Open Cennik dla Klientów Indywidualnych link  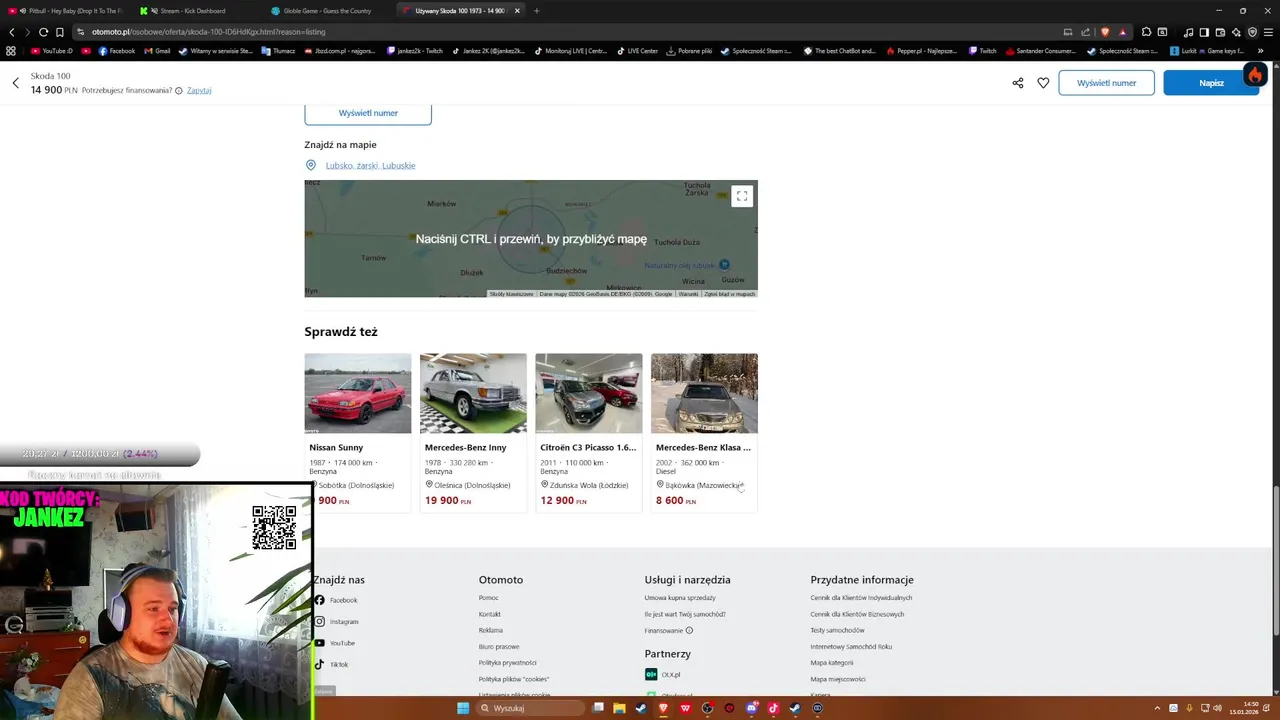click(861, 598)
